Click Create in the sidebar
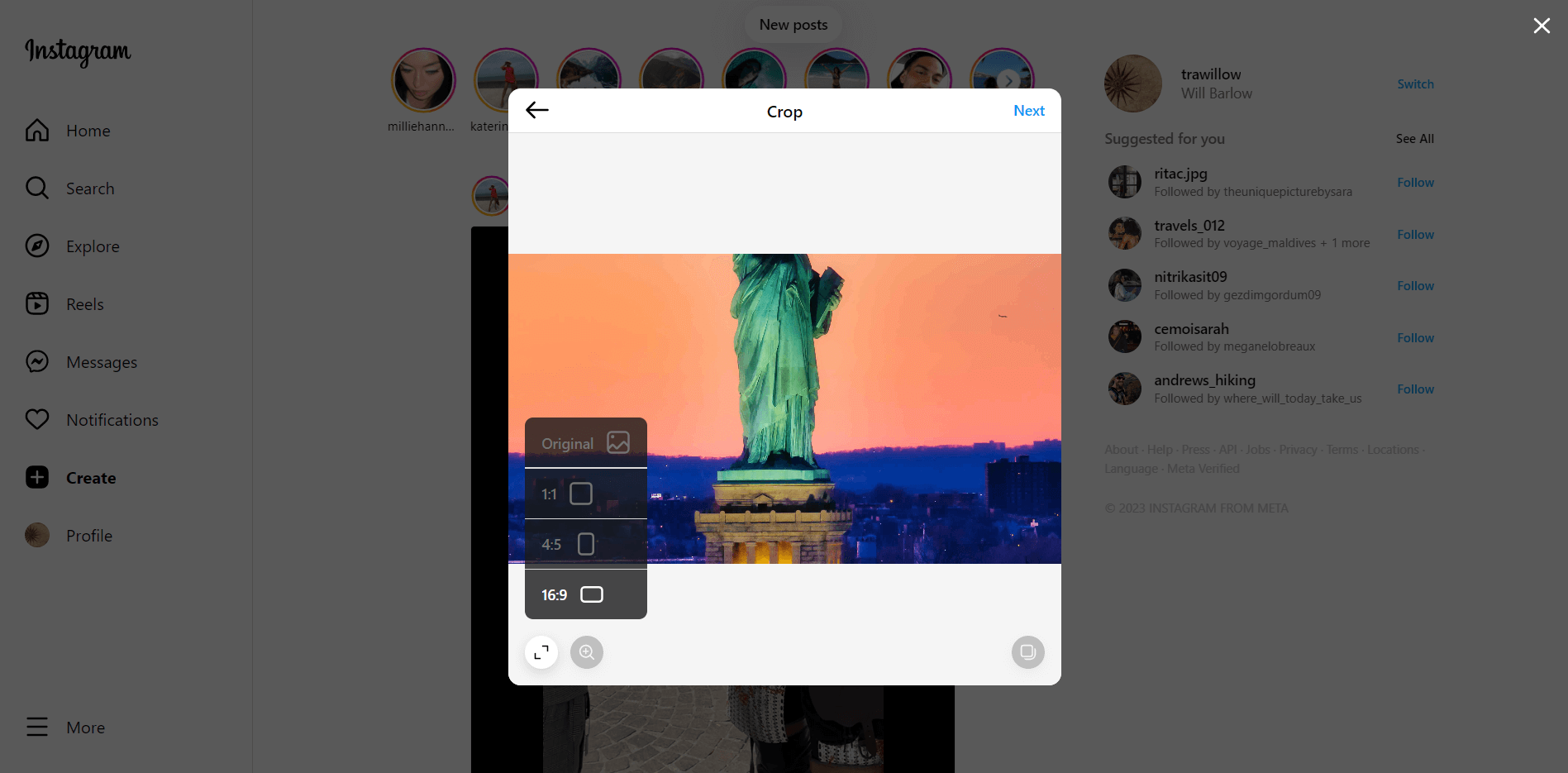 70,478
